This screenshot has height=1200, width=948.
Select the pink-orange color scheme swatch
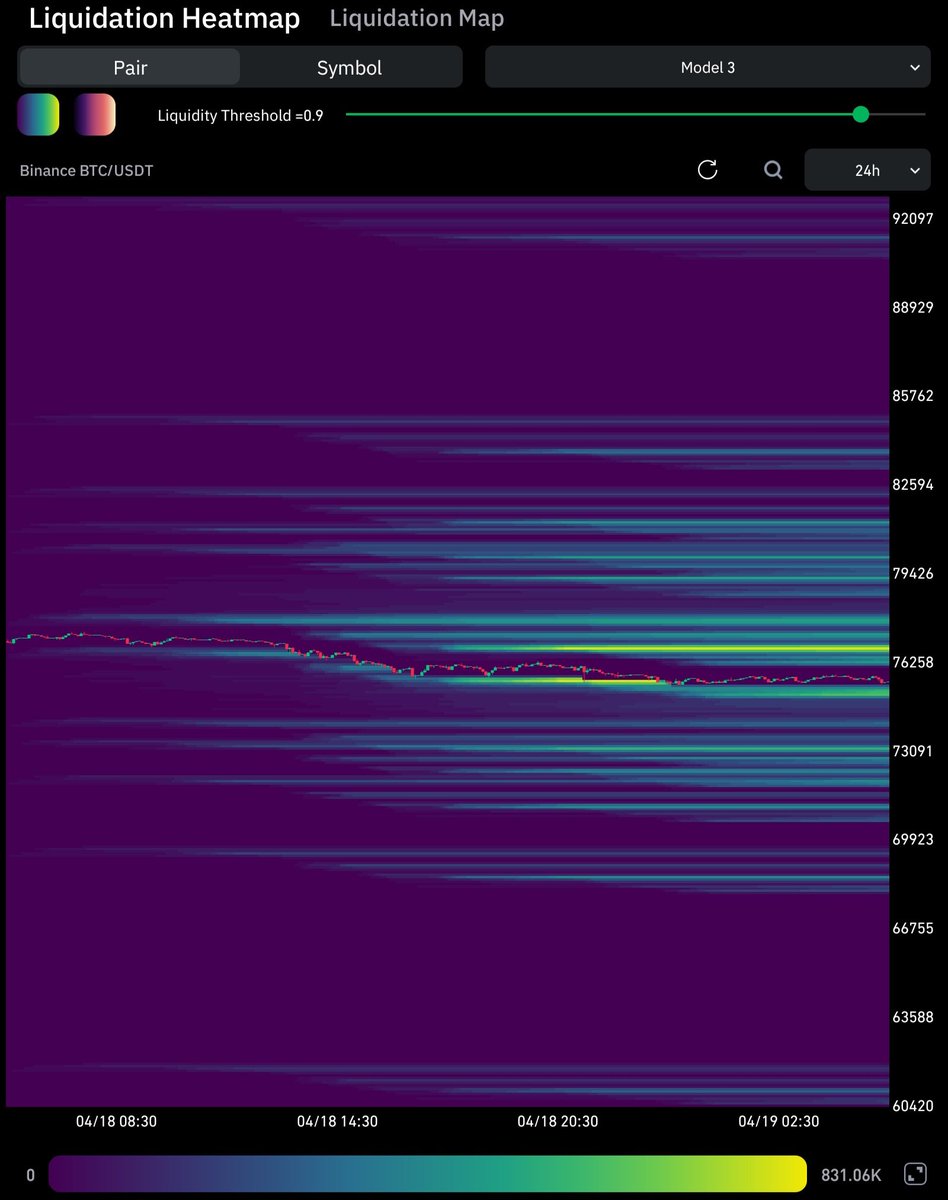[x=95, y=115]
